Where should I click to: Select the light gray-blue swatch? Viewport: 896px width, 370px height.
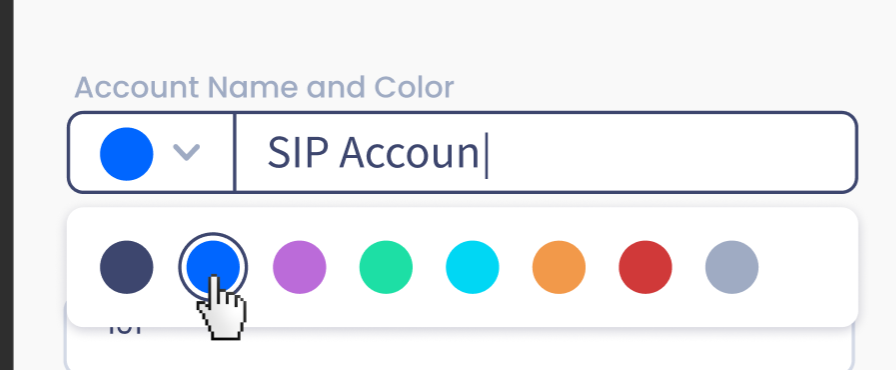coord(732,267)
